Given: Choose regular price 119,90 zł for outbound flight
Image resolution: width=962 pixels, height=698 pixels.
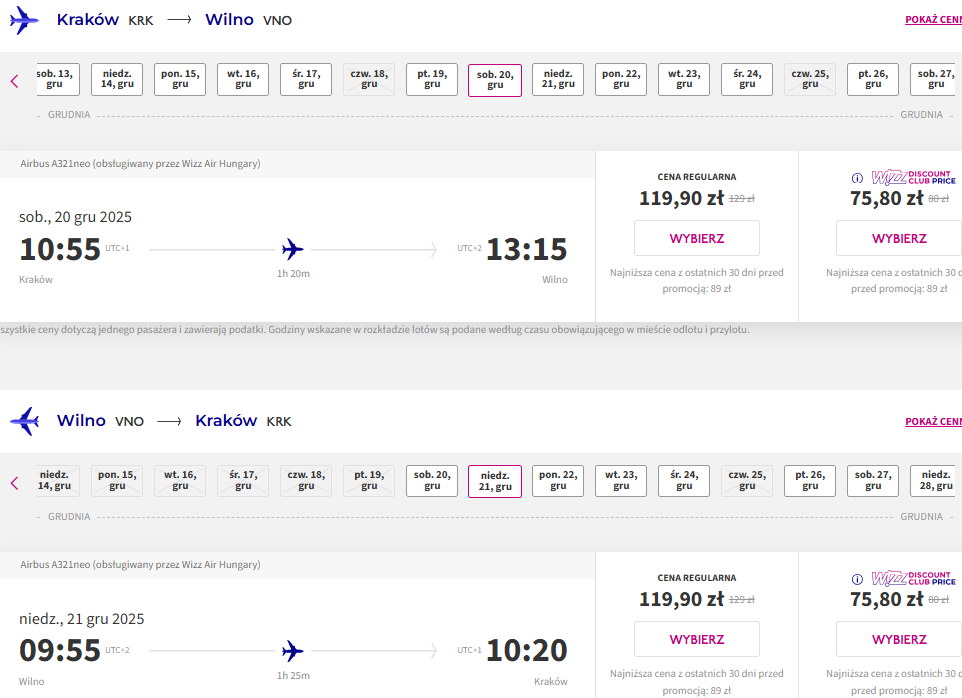Looking at the screenshot, I should 696,239.
